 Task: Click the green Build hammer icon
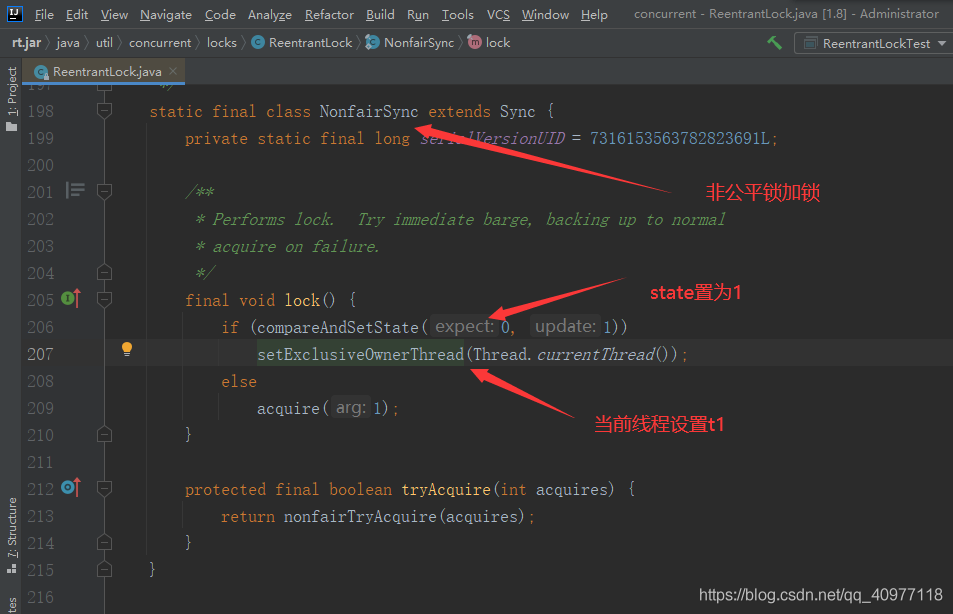[774, 43]
